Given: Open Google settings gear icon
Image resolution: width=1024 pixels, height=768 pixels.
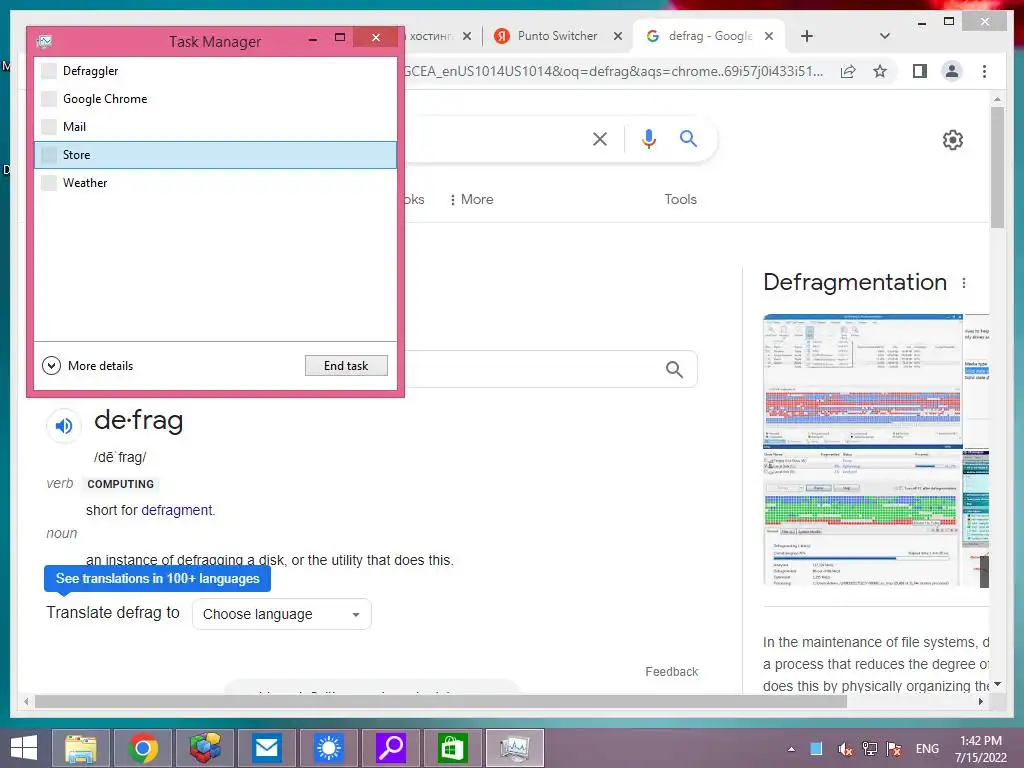Looking at the screenshot, I should [x=953, y=140].
